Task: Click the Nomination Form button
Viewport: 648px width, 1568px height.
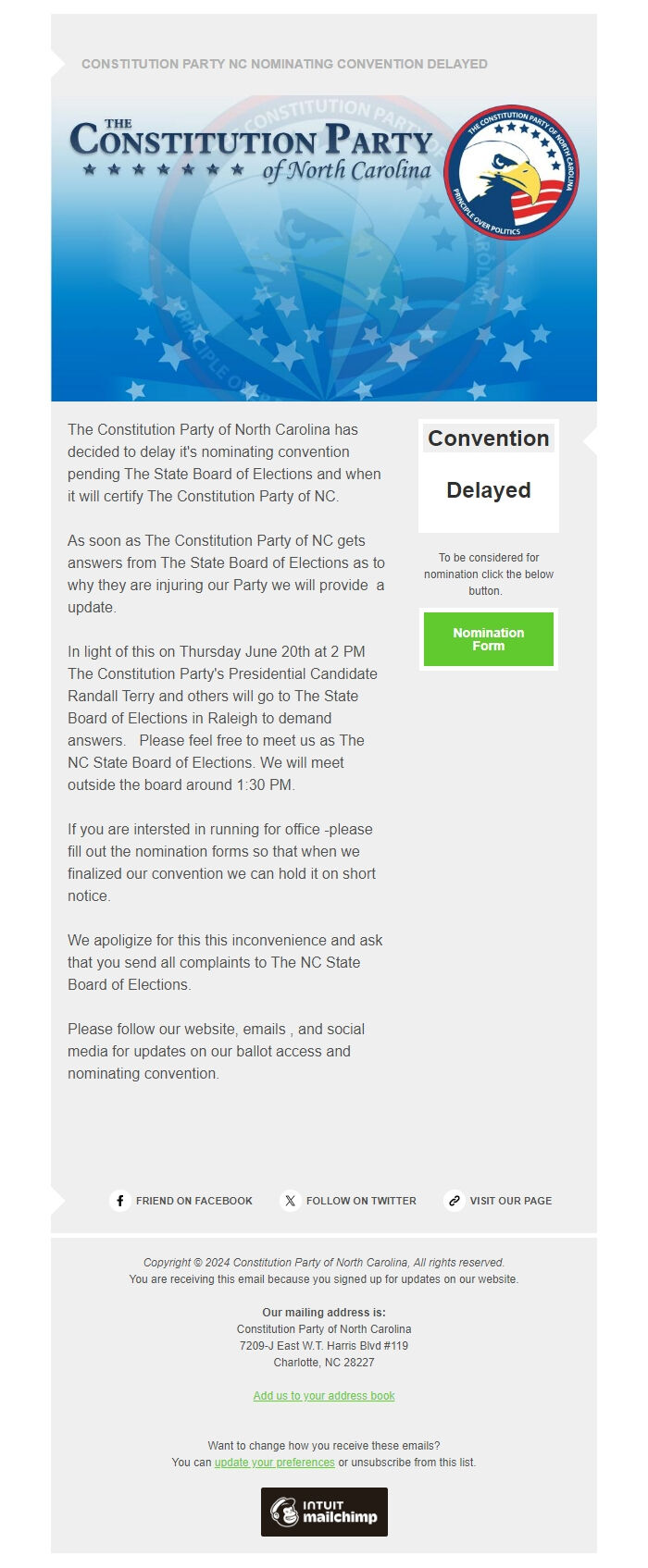Action: click(x=488, y=639)
